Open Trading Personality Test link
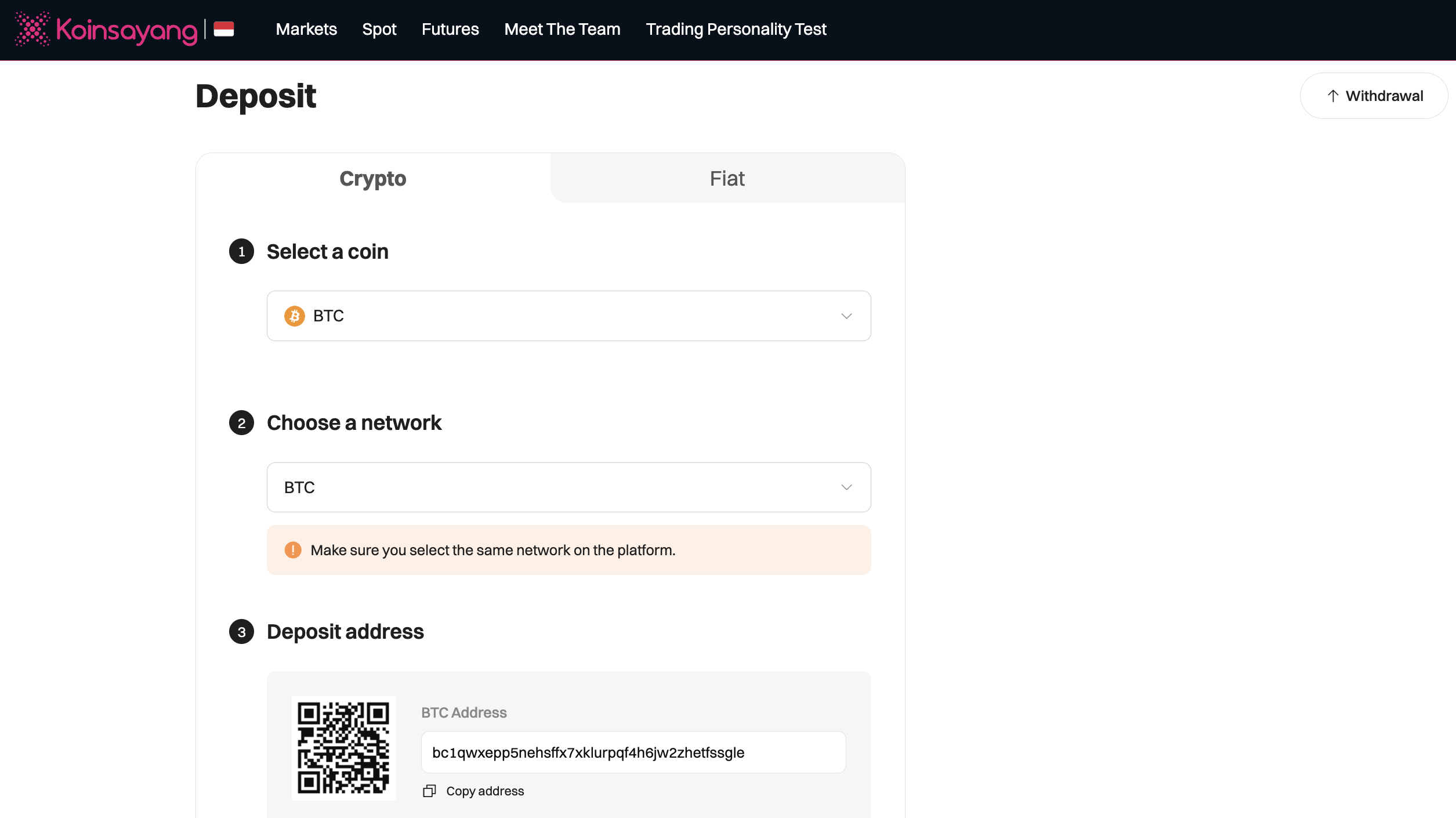 [736, 29]
